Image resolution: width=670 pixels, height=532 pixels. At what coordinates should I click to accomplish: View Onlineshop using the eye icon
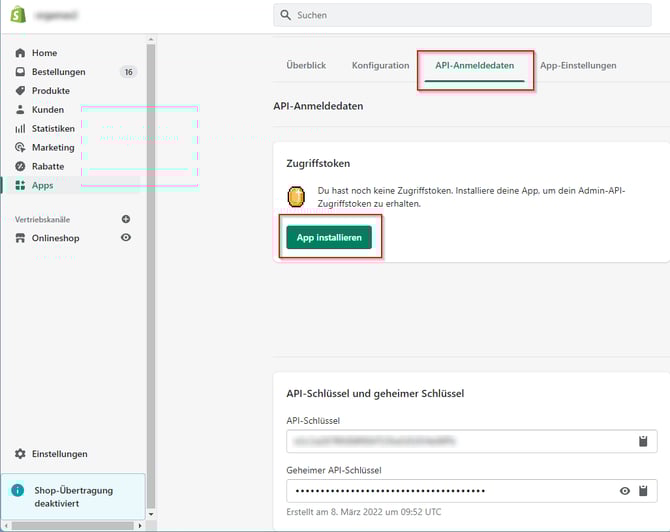tap(126, 238)
